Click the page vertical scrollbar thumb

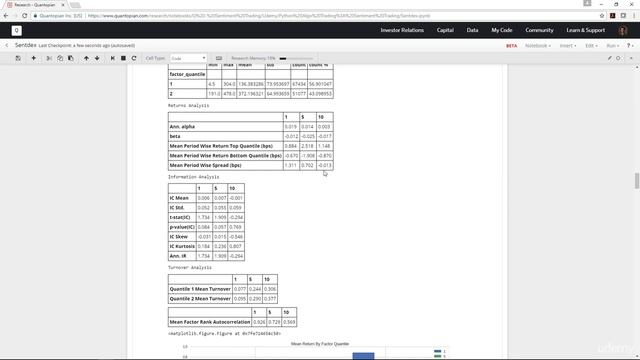pos(636,181)
